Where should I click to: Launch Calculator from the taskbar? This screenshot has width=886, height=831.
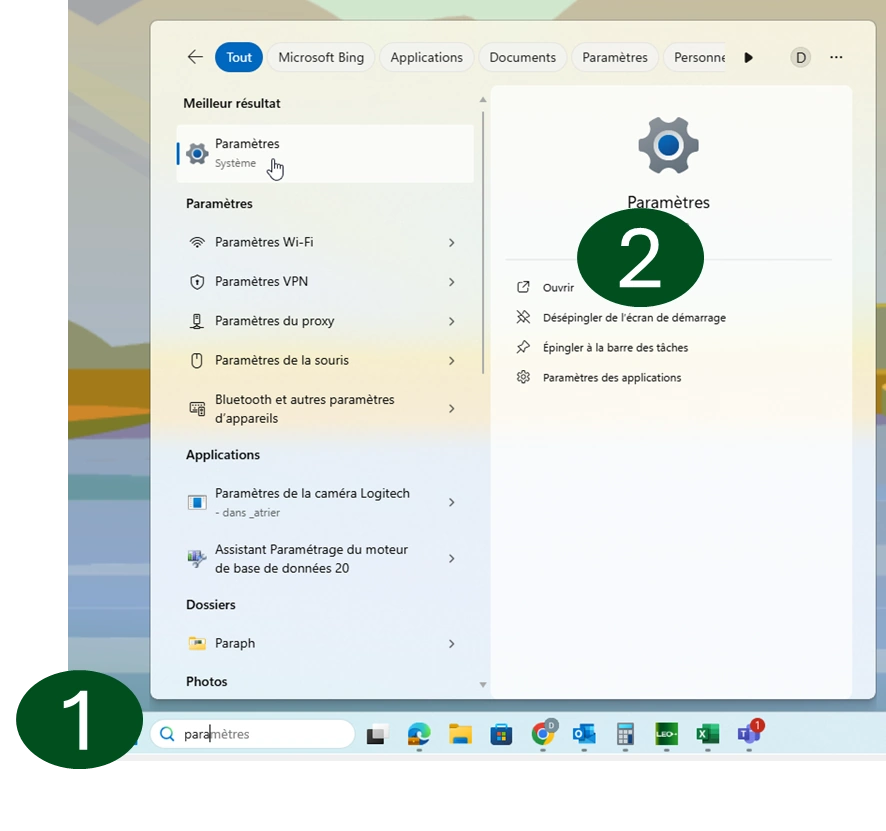(x=626, y=735)
